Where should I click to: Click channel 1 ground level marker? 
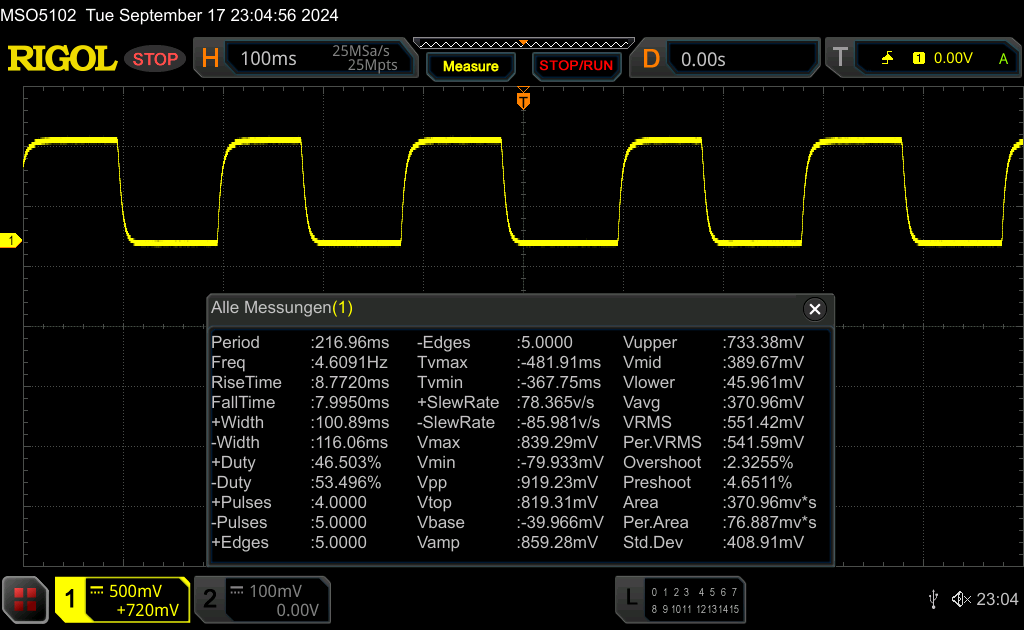coord(10,241)
